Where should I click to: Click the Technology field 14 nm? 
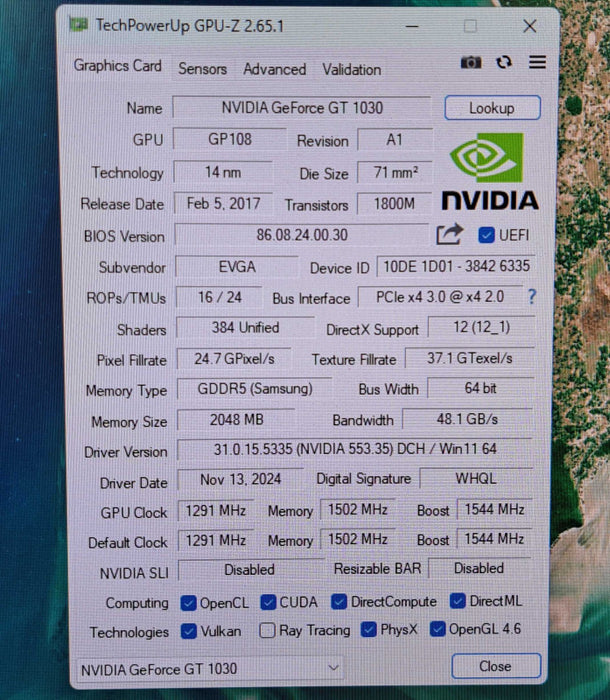223,172
